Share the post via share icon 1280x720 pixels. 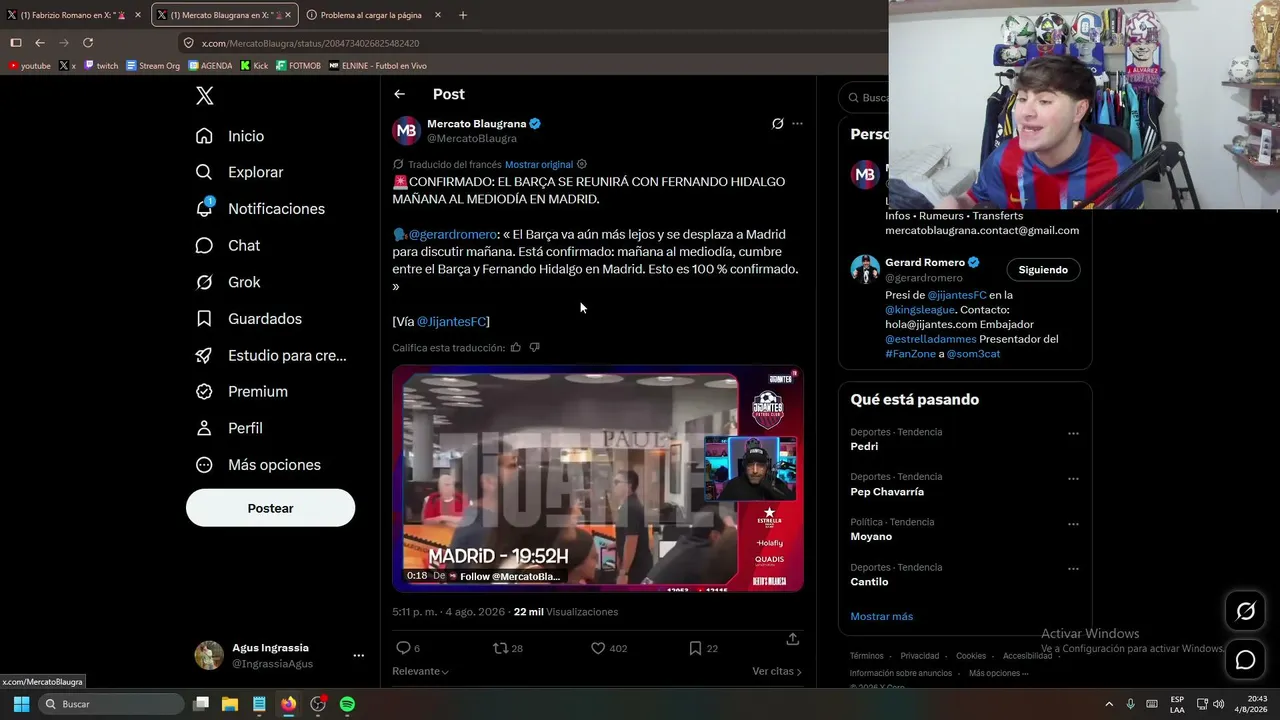(792, 638)
